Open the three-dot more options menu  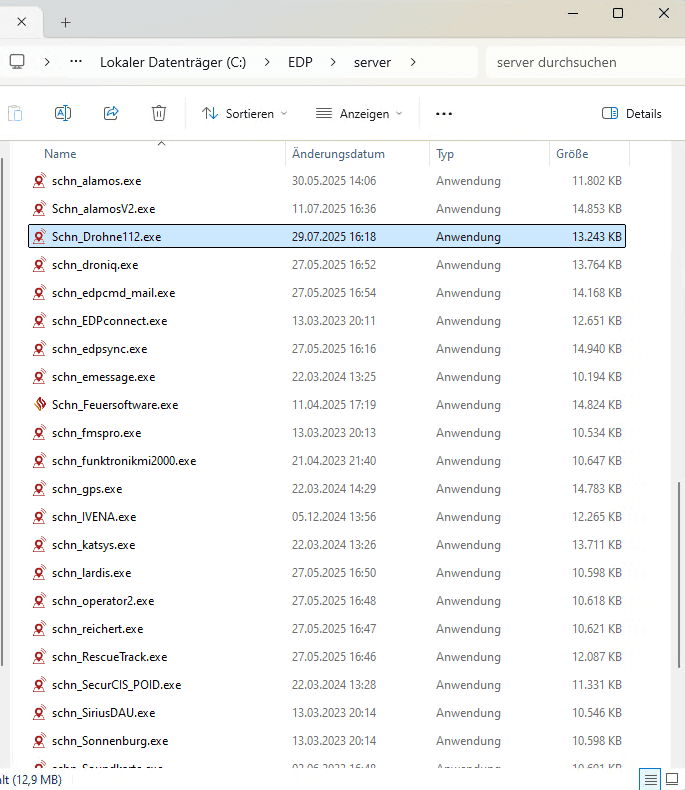(444, 113)
